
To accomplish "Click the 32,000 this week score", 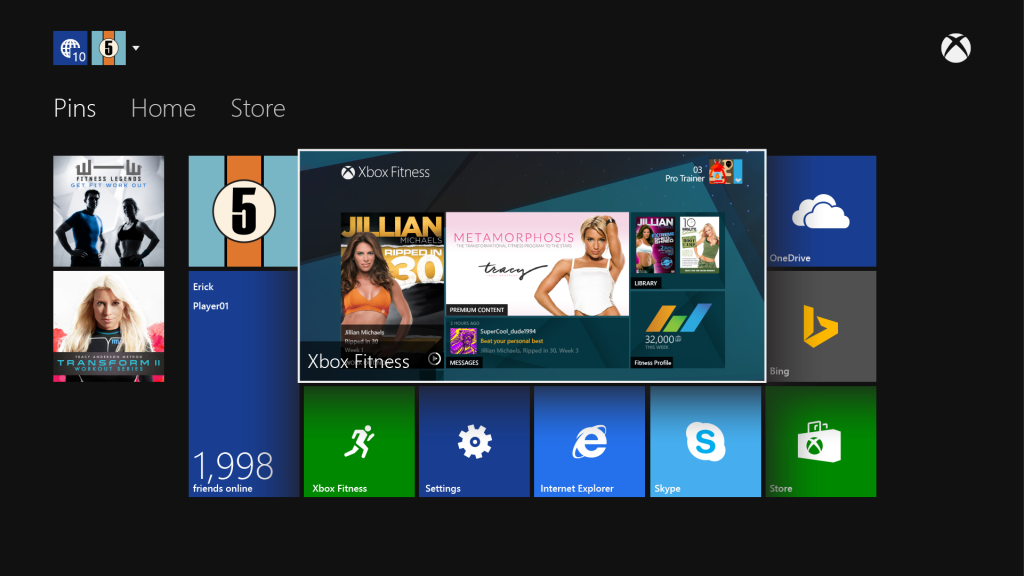I will coord(664,342).
